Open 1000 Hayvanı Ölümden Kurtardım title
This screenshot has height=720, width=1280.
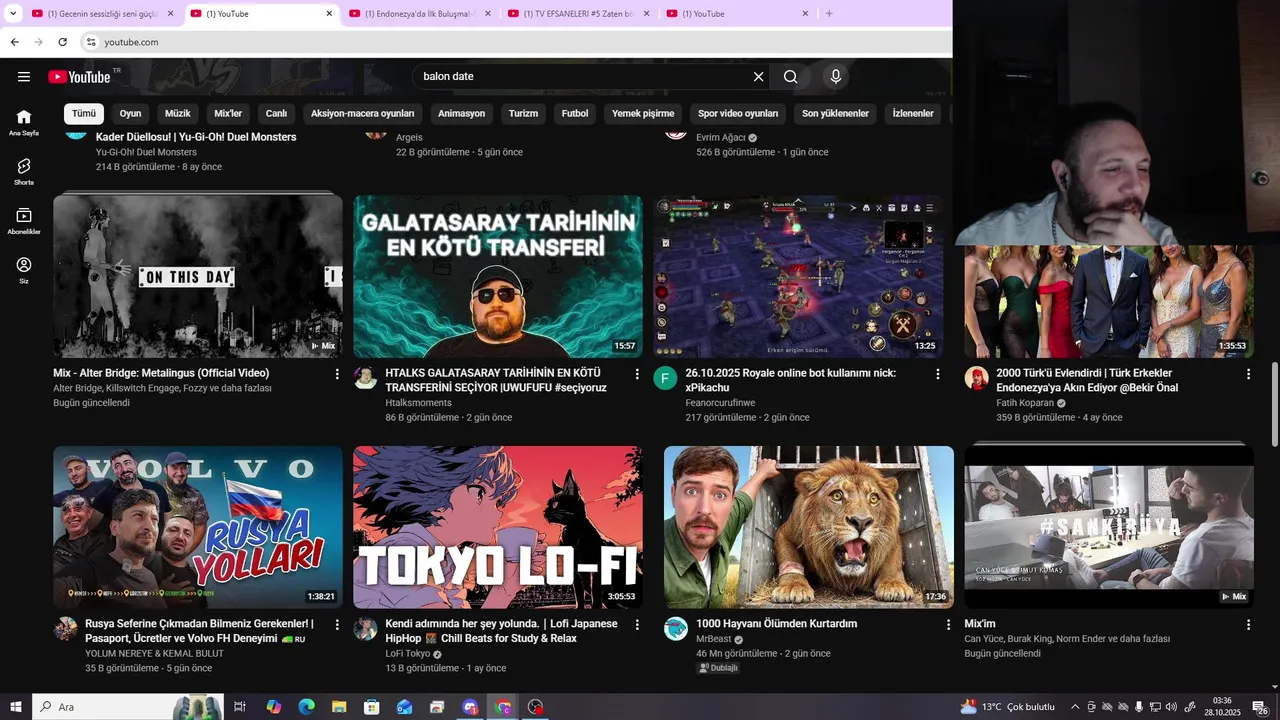tap(776, 624)
